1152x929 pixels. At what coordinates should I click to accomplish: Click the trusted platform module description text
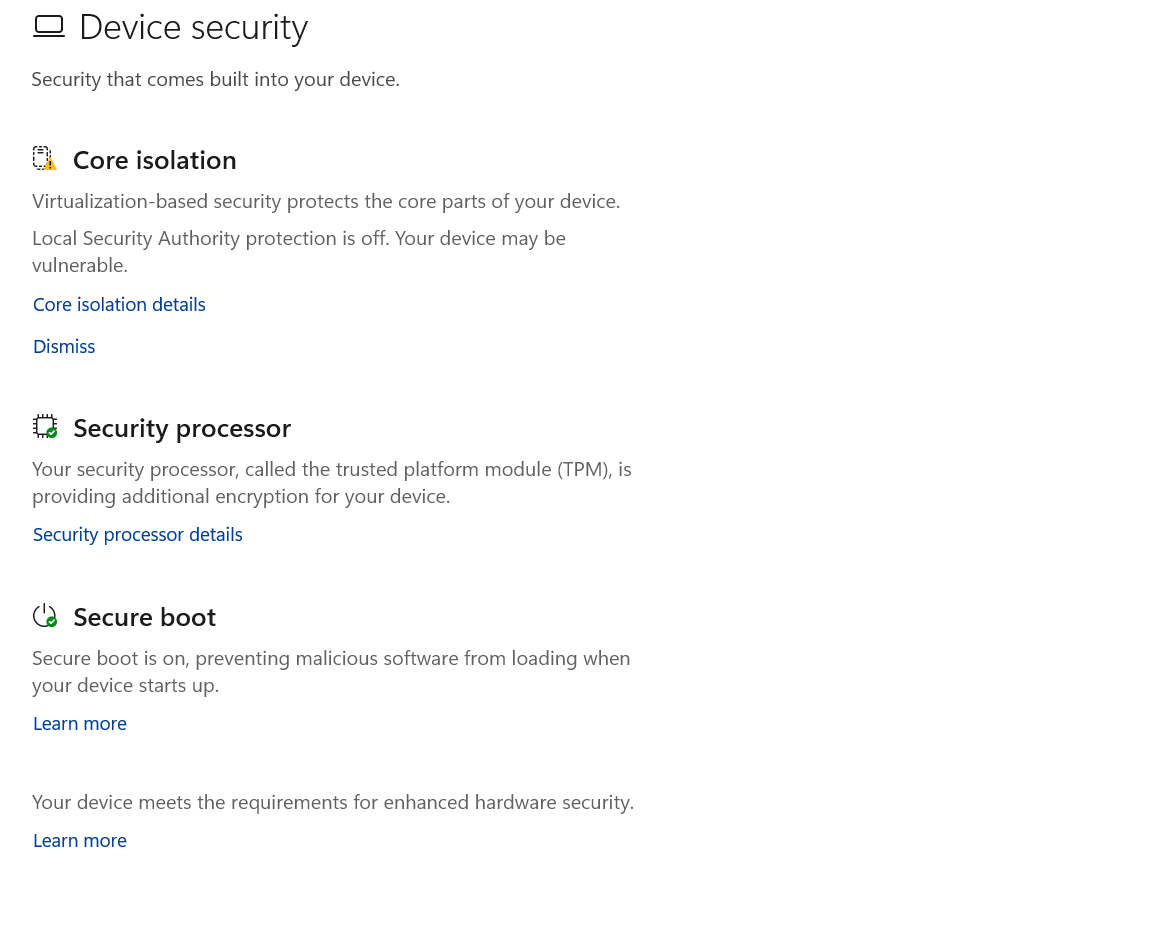click(331, 483)
